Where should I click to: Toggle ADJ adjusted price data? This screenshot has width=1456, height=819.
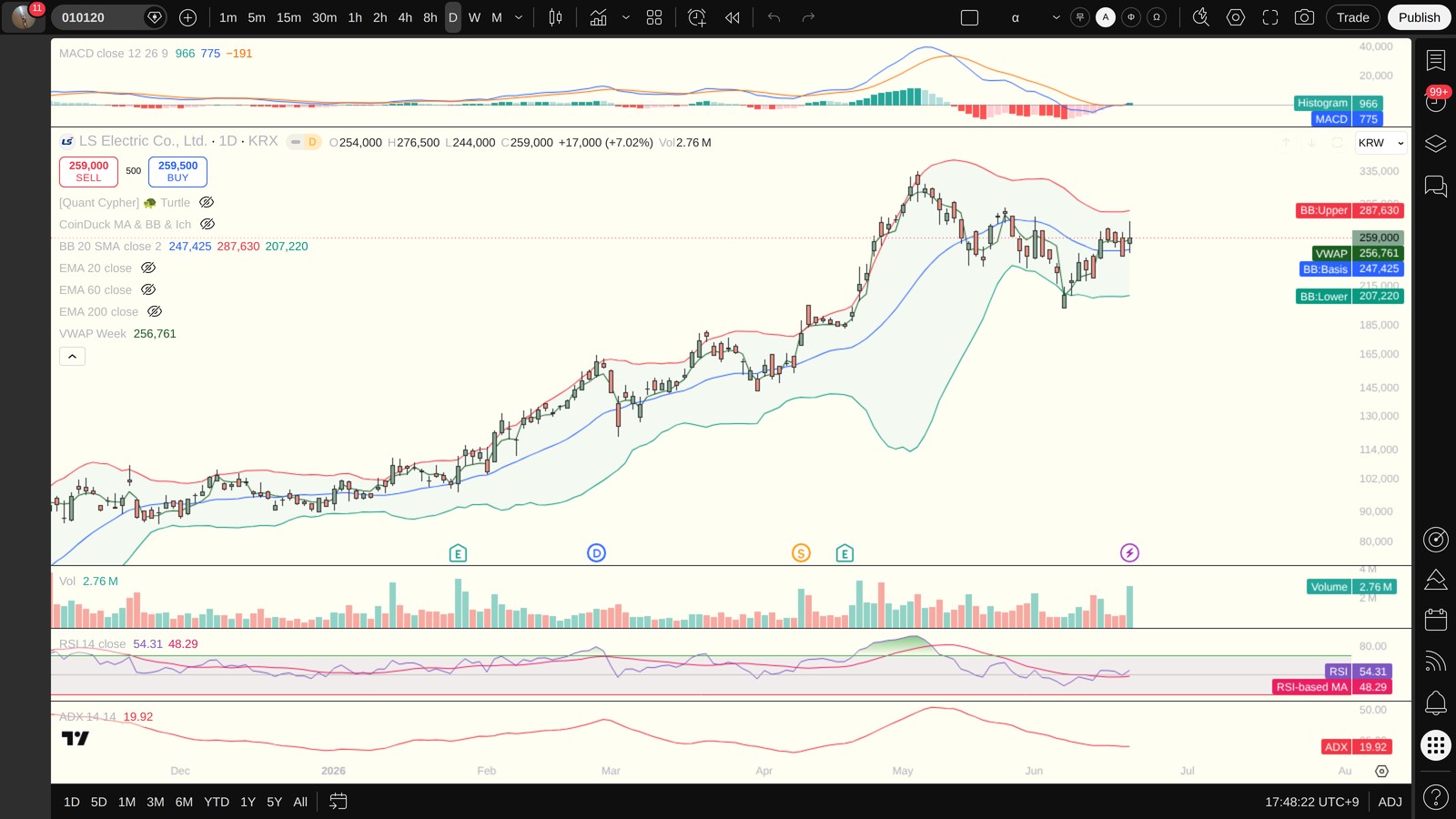(1390, 802)
